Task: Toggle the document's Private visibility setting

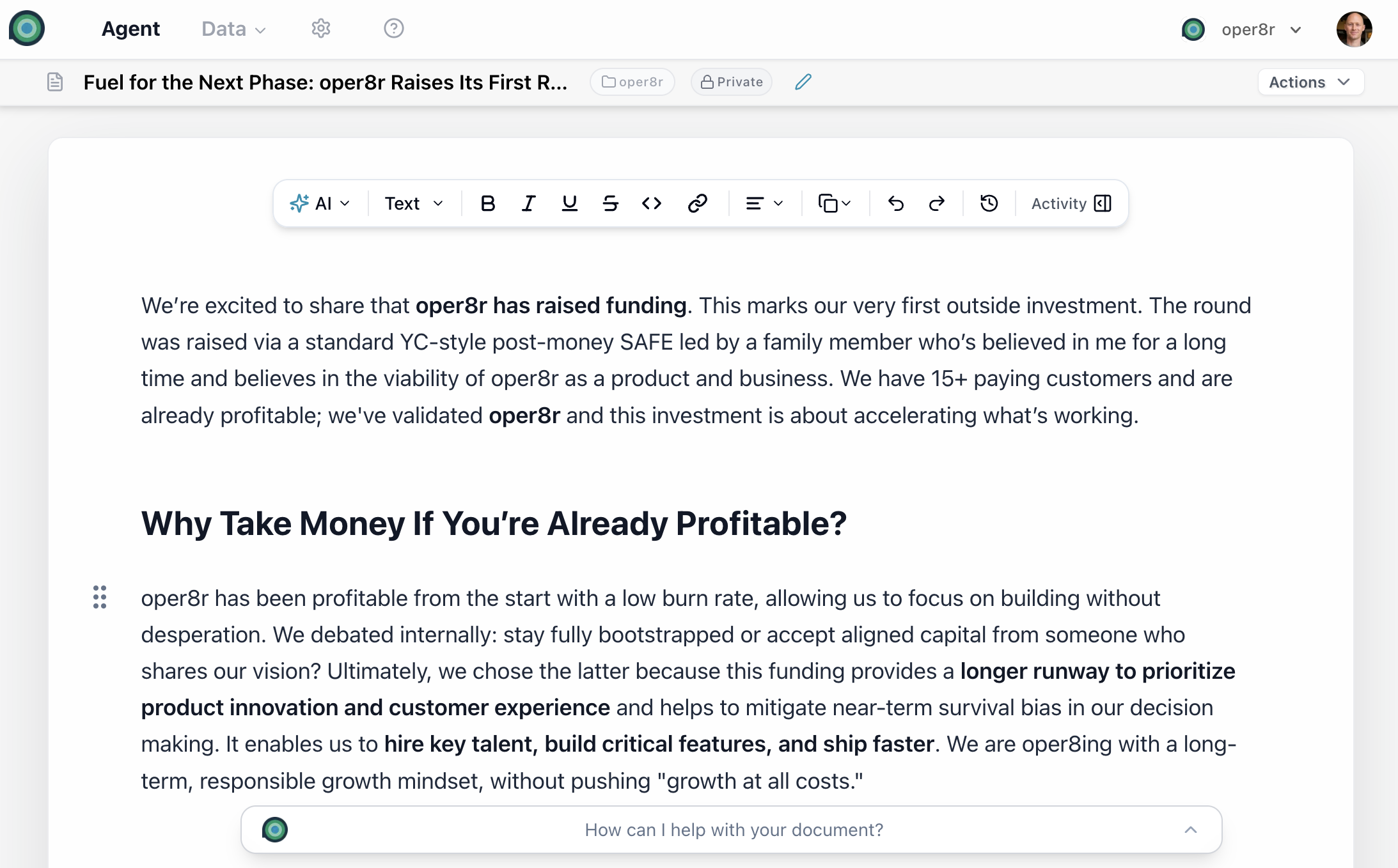Action: (731, 82)
